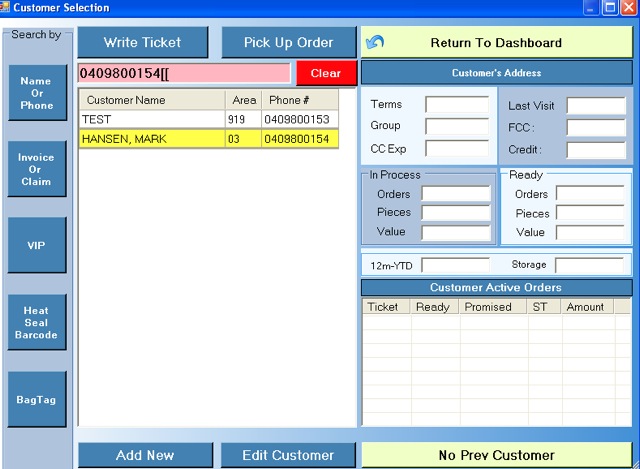Search by Invoice Or Claim
This screenshot has height=469, width=640.
point(37,169)
